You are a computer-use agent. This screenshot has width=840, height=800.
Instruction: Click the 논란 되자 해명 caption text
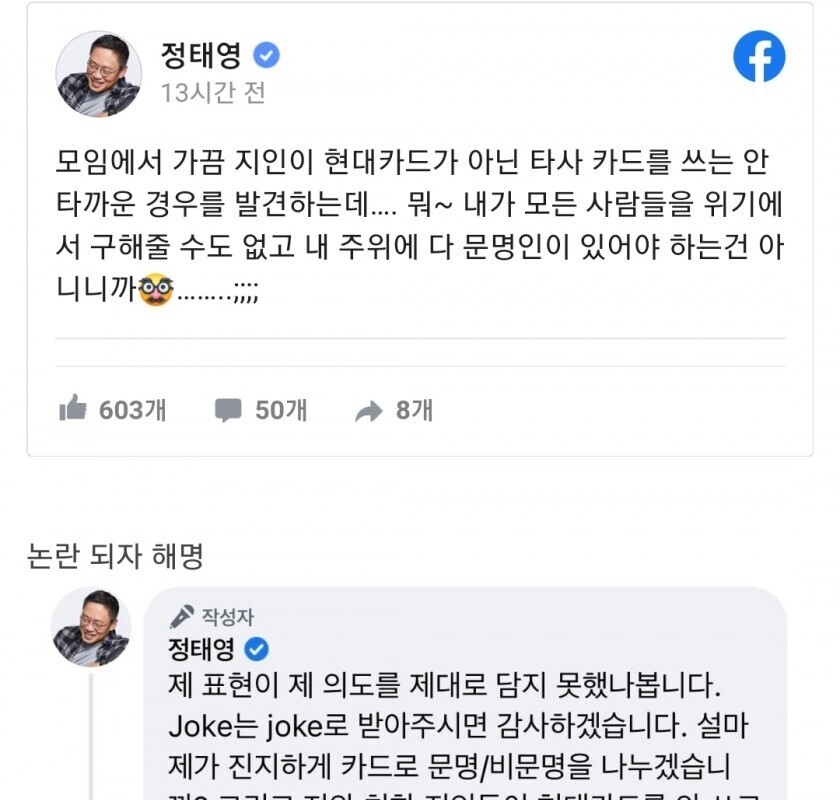tap(116, 555)
